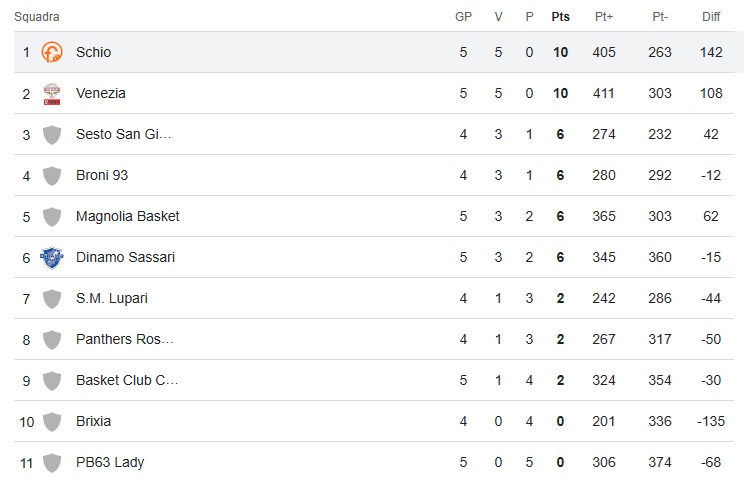The width and height of the screenshot is (744, 488).
Task: Click the Squadra column header
Action: pos(37,17)
